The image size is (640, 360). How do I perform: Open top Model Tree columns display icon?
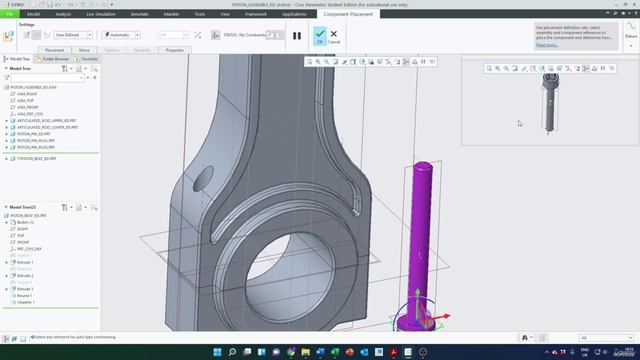pyautogui.click(x=79, y=69)
